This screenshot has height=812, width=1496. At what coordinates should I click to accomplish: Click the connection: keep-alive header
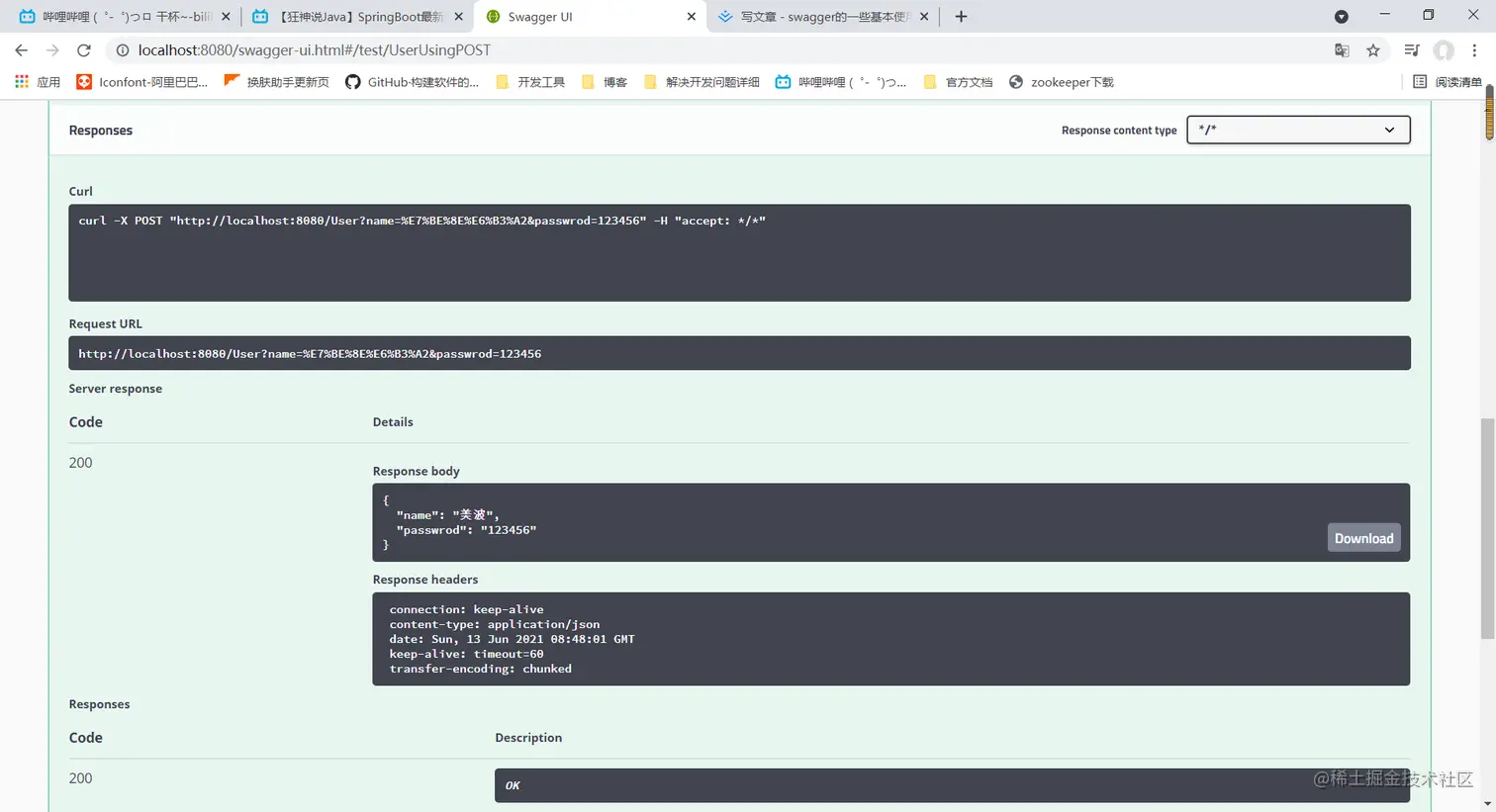click(x=466, y=609)
